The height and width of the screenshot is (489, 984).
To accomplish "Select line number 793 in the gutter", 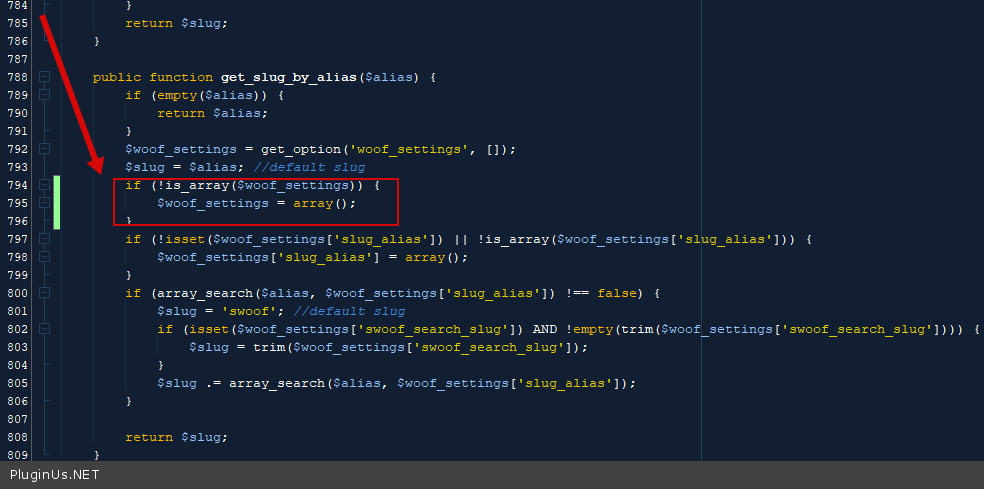I will [17, 167].
